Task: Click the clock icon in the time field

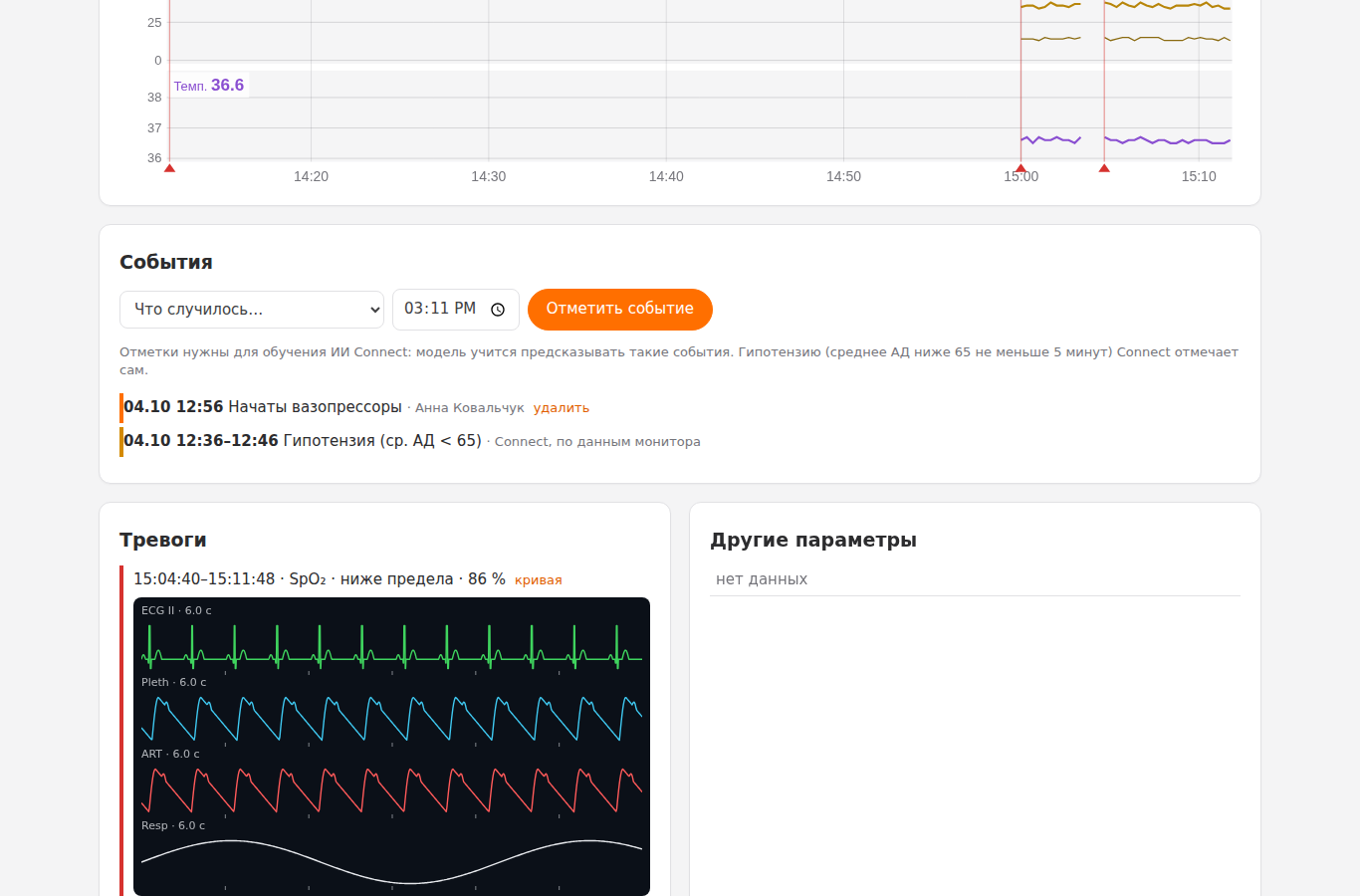Action: pyautogui.click(x=498, y=310)
